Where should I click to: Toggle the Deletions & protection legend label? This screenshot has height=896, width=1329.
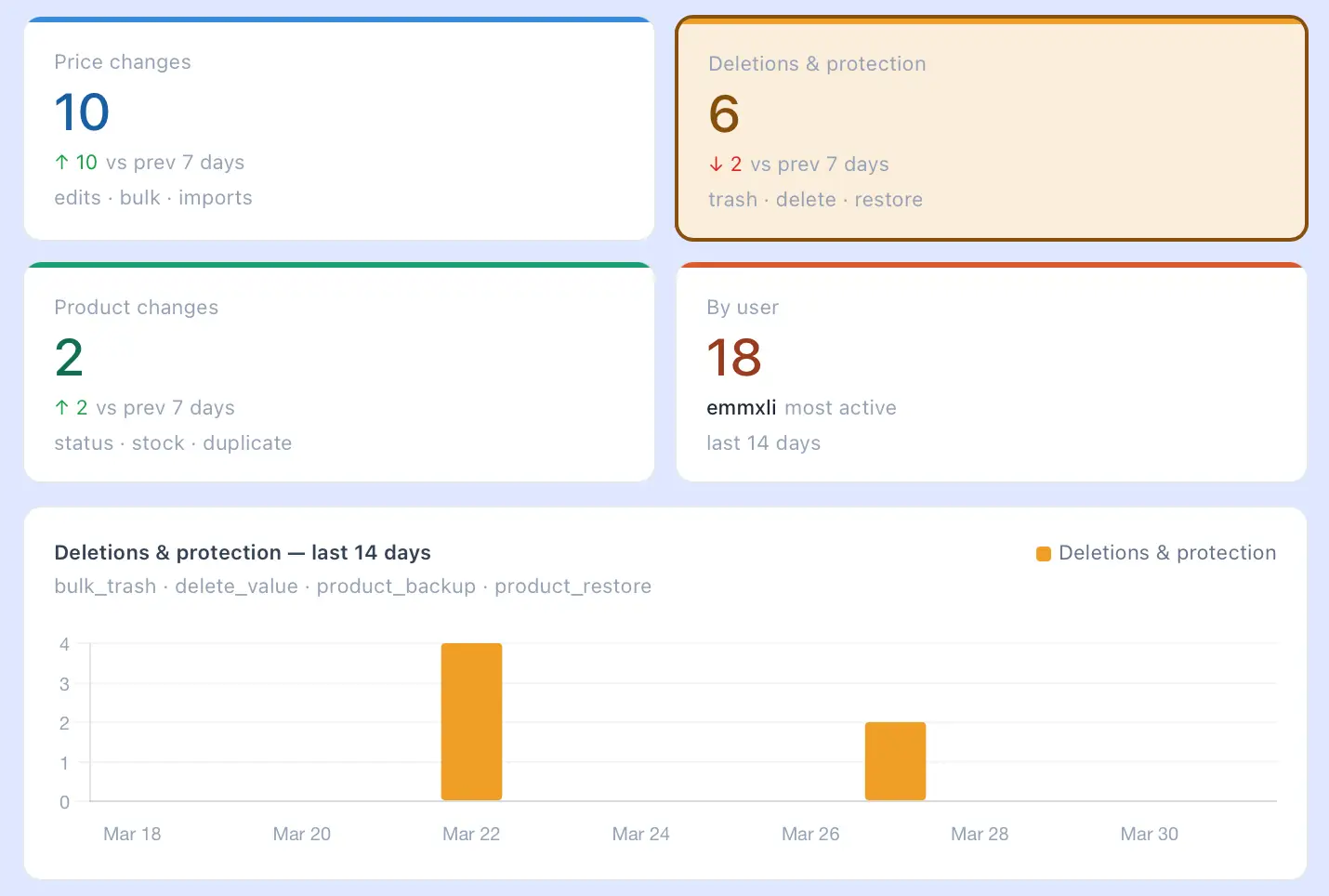[1166, 553]
